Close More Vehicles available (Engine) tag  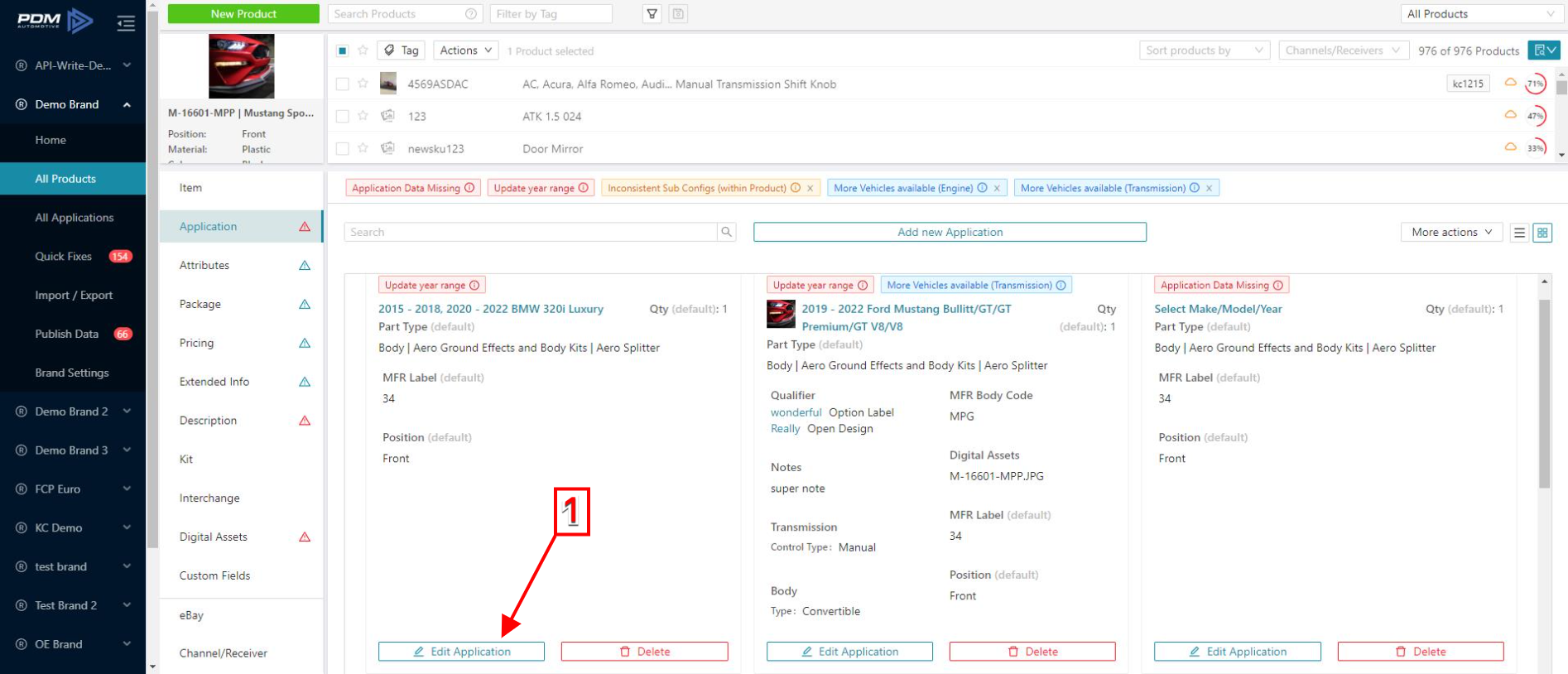coord(997,189)
